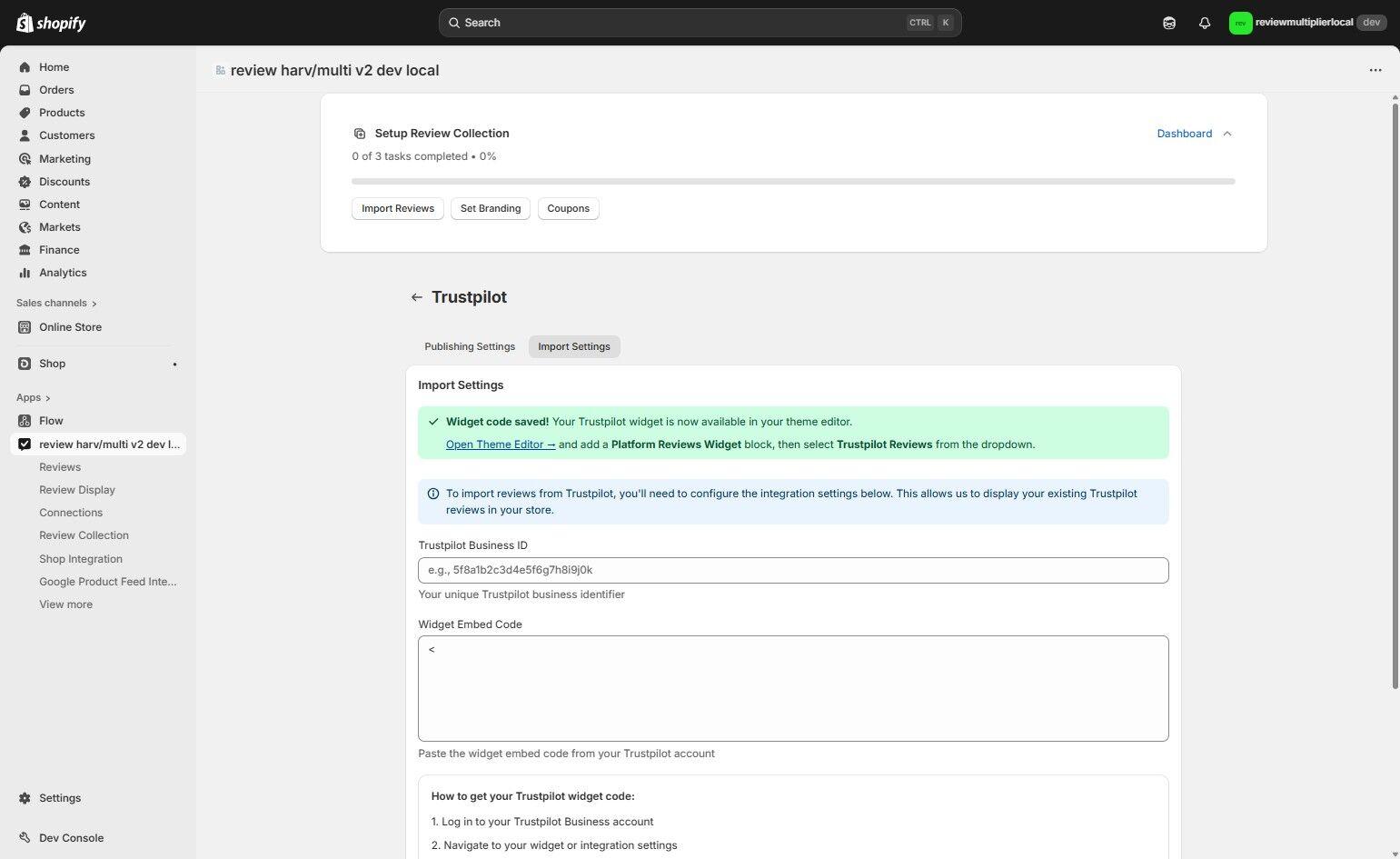This screenshot has height=859, width=1400.
Task: Open Review Display submenu item
Action: (77, 490)
